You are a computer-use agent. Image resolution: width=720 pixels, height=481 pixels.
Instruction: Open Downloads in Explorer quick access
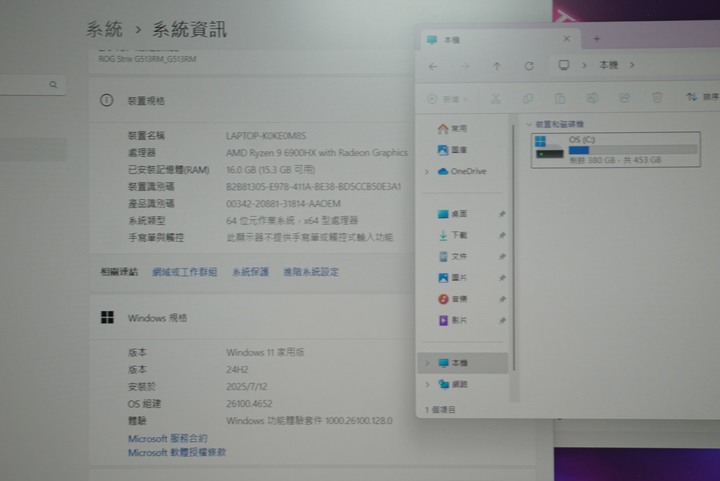[452, 235]
